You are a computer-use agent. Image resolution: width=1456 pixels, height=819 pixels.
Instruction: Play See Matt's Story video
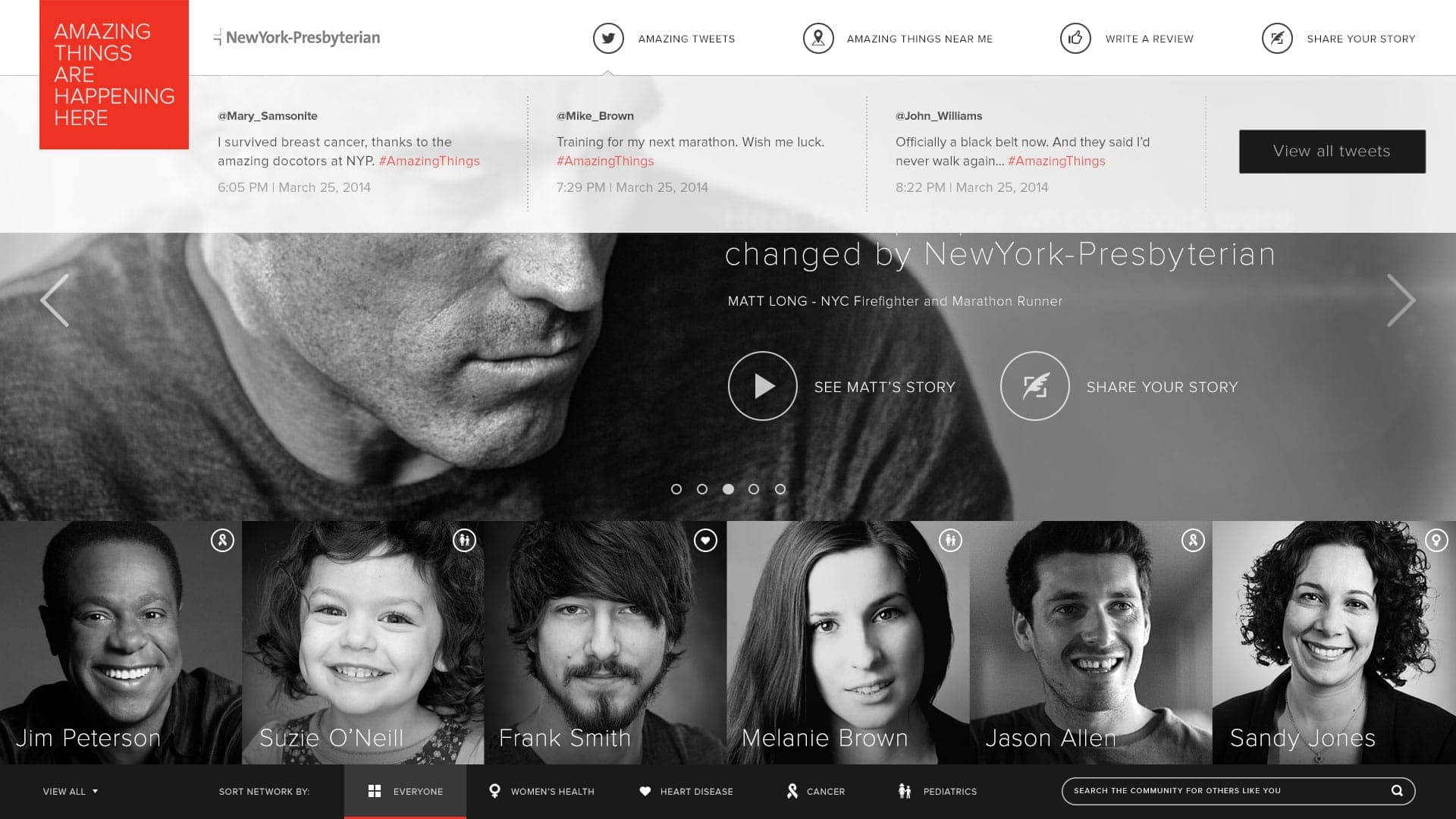point(762,386)
